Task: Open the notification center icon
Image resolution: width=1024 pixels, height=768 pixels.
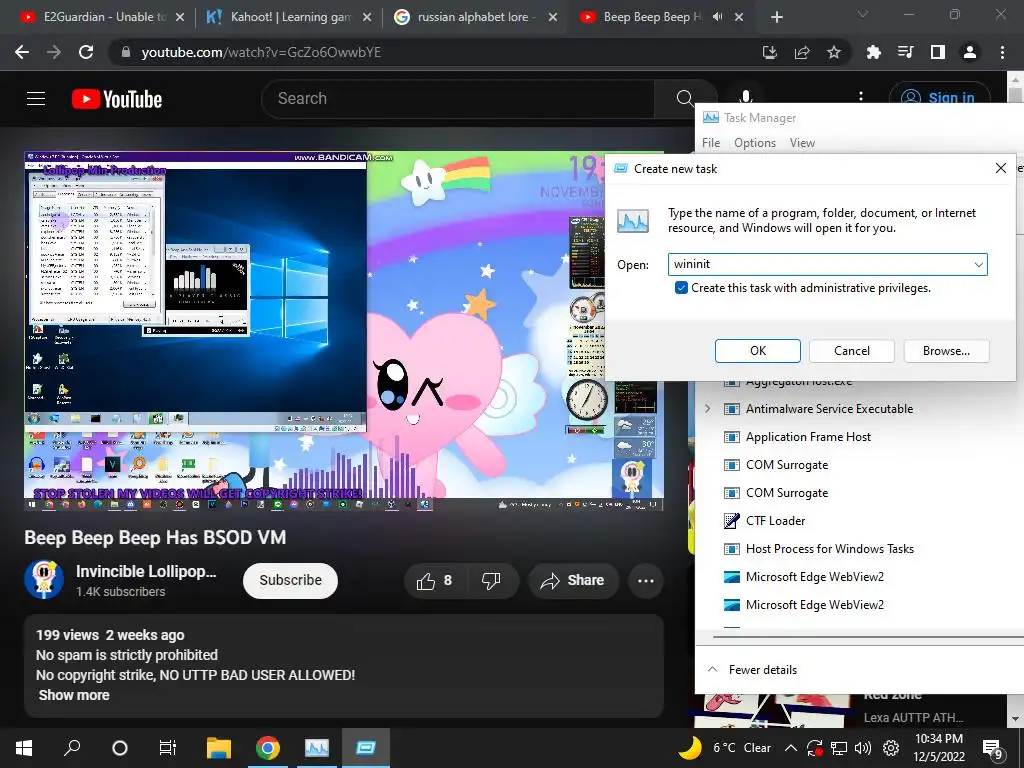Action: coord(992,748)
